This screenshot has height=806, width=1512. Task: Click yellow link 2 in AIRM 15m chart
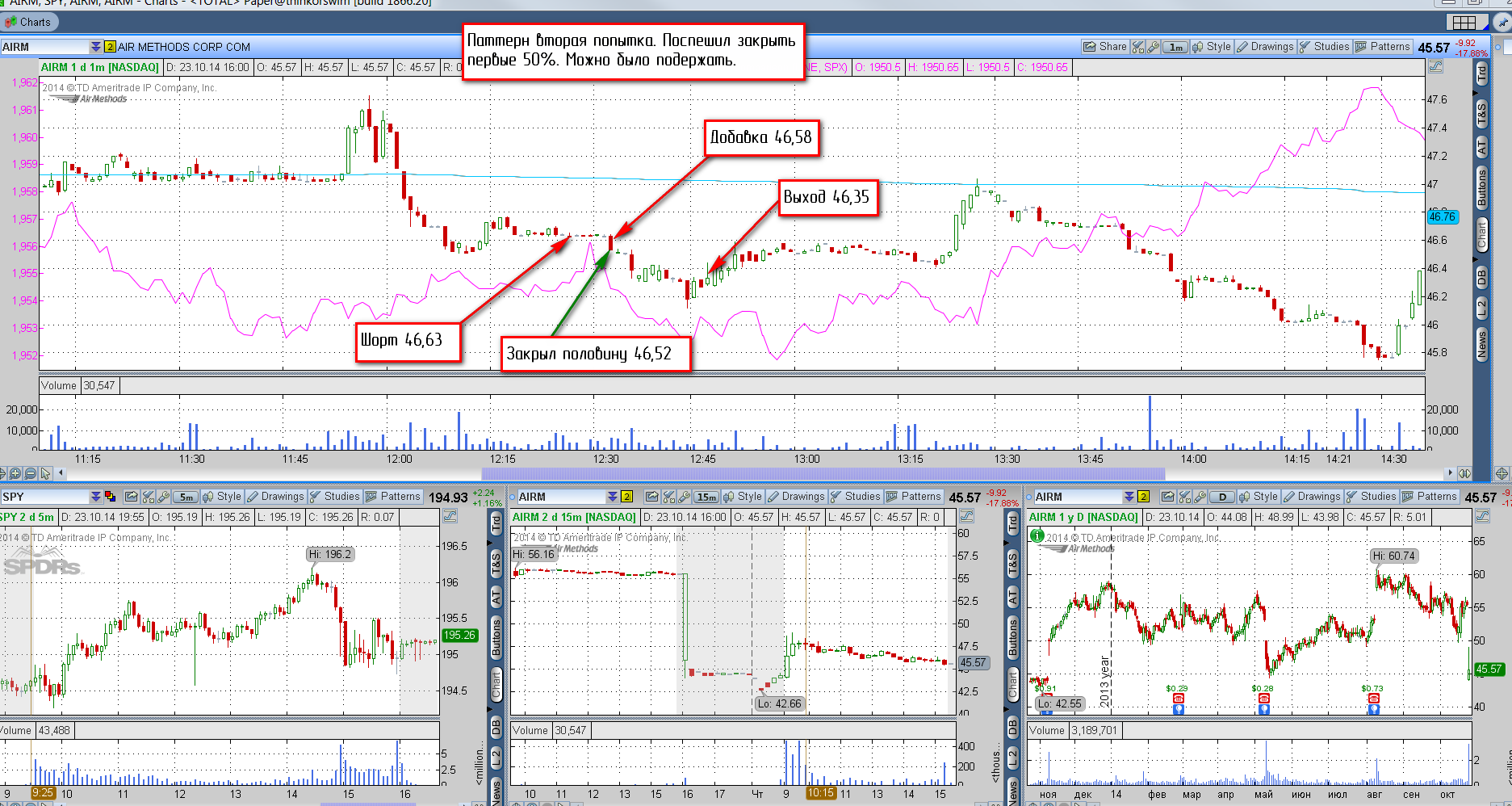[x=627, y=497]
